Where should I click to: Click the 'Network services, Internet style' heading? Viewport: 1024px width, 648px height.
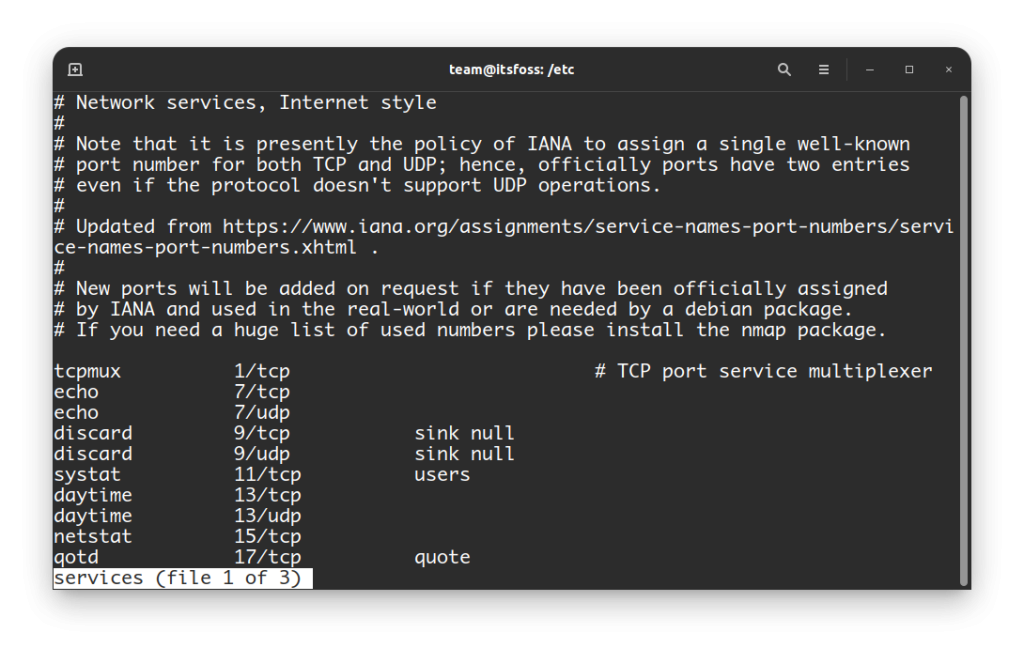coord(256,102)
